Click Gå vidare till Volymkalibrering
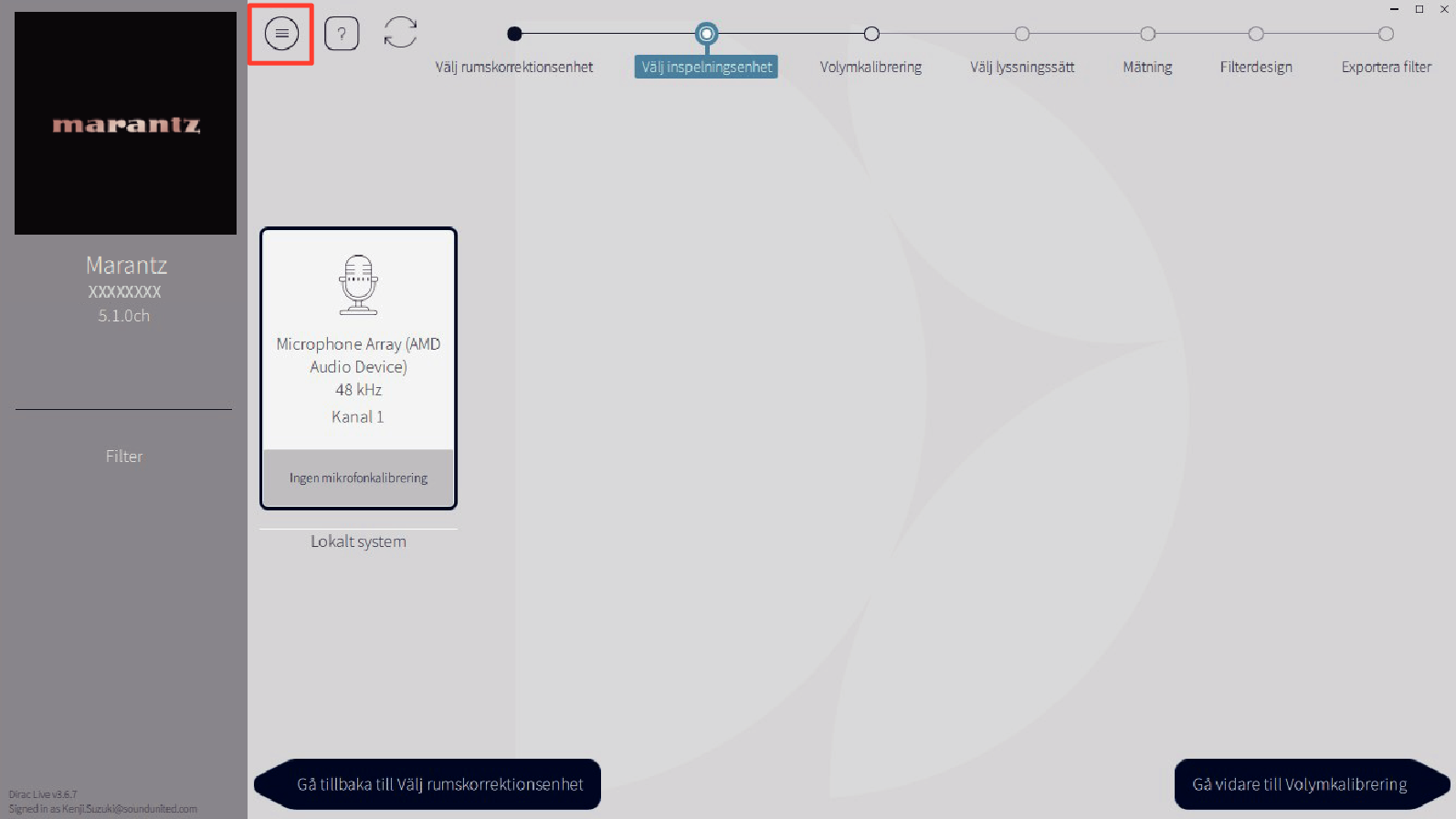1456x819 pixels. click(x=1312, y=784)
